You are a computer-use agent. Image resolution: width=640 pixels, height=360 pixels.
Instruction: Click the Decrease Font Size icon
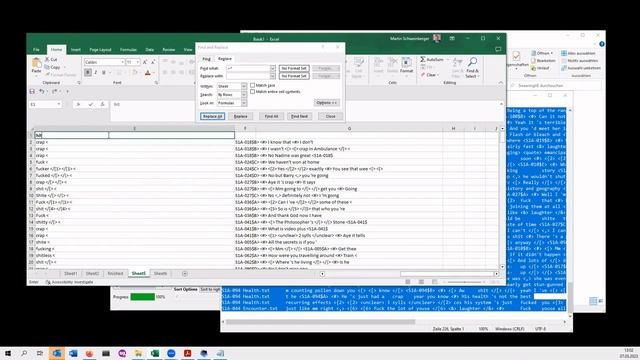153,62
